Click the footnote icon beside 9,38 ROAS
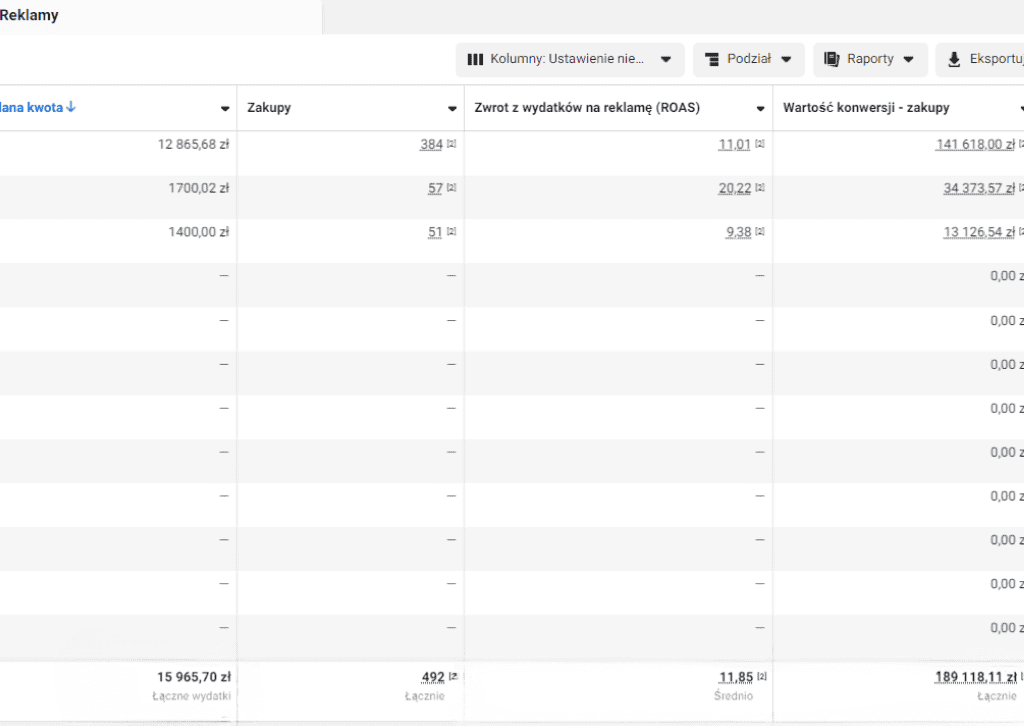 point(759,232)
